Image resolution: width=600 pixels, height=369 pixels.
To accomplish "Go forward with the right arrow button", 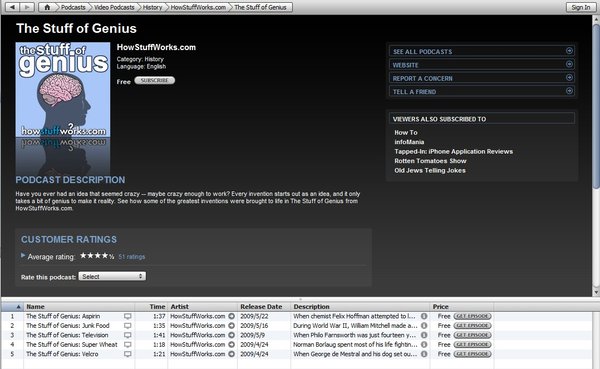I will point(27,7).
